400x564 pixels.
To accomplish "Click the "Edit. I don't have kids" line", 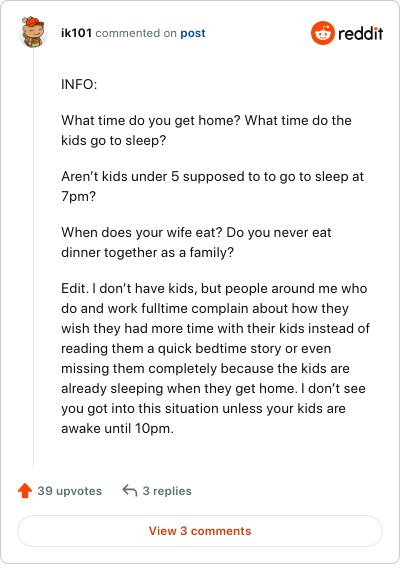I will pos(214,288).
